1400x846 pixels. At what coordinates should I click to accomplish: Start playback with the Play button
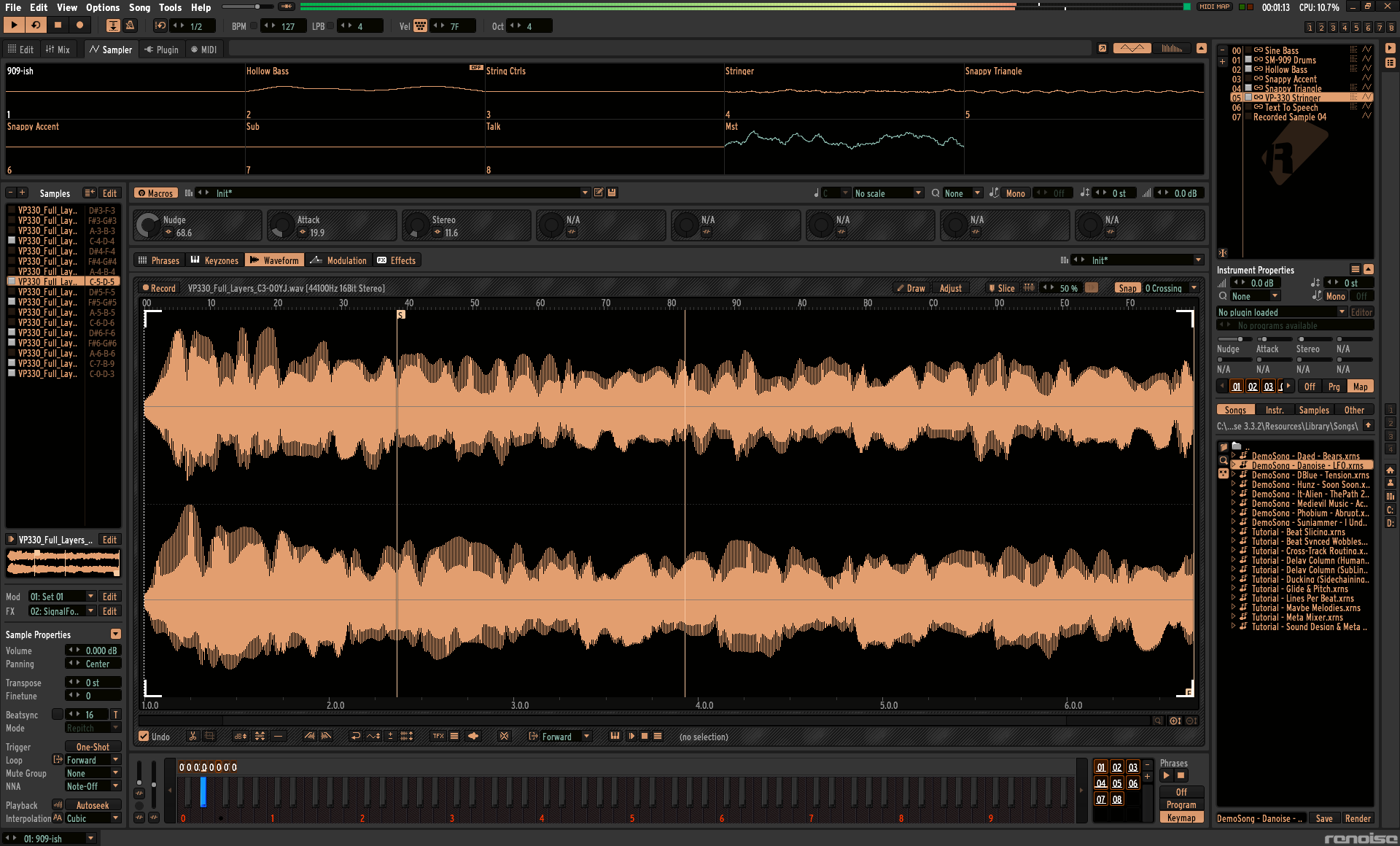click(14, 25)
